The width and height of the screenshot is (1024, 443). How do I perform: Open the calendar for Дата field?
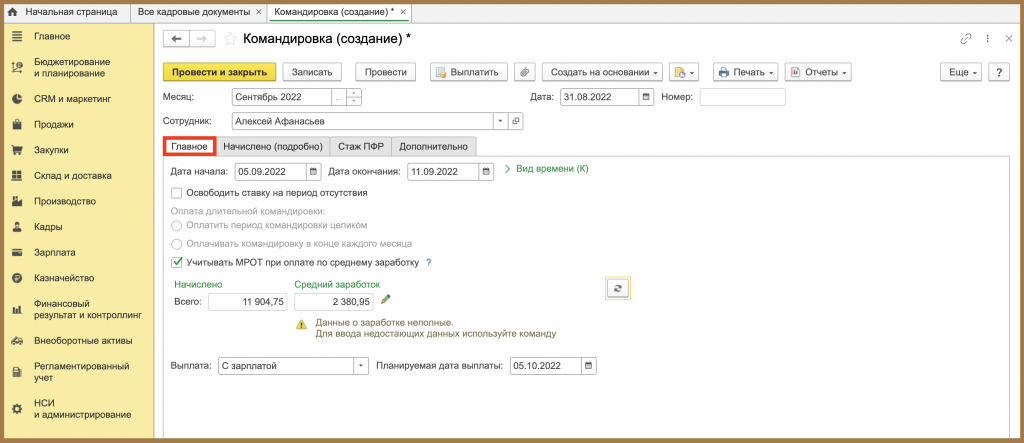pos(645,97)
